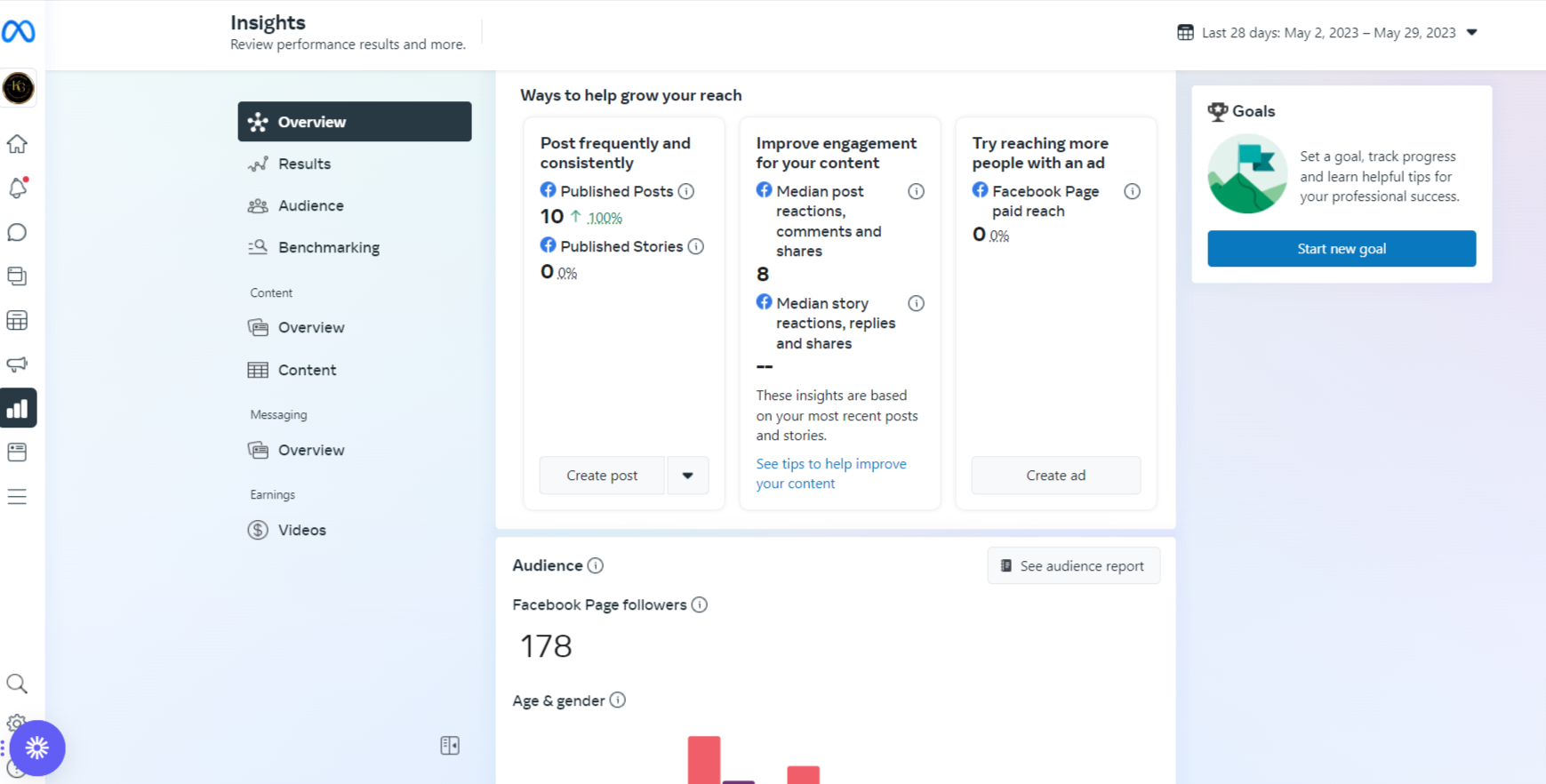Open the Home icon in left rail
This screenshot has width=1546, height=784.
tap(18, 144)
